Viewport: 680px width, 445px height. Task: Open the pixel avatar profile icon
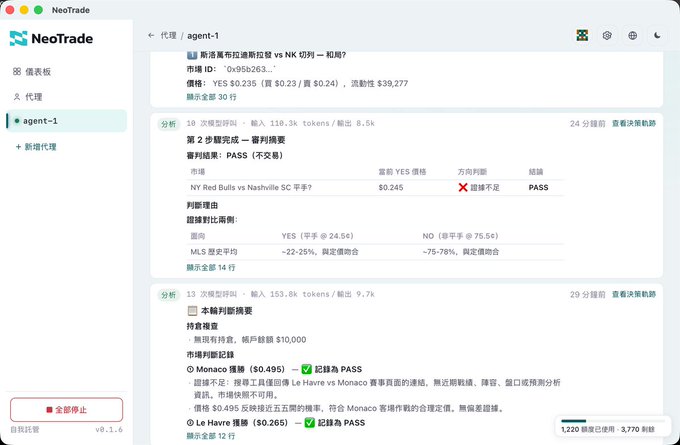pos(582,36)
